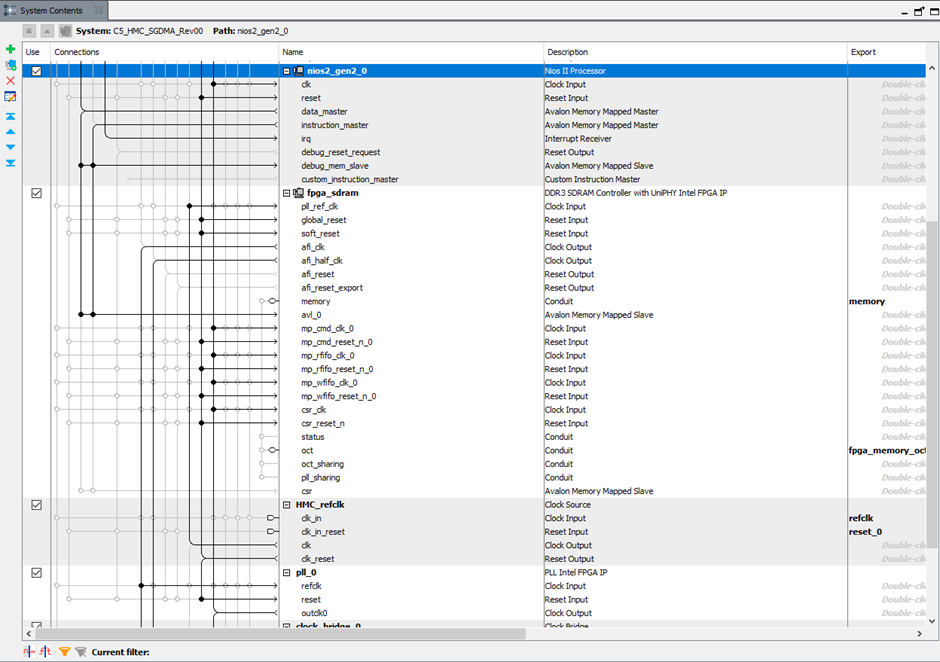Remove the selected nios2_gen2_0 component
The height and width of the screenshot is (662, 940).
coord(10,80)
